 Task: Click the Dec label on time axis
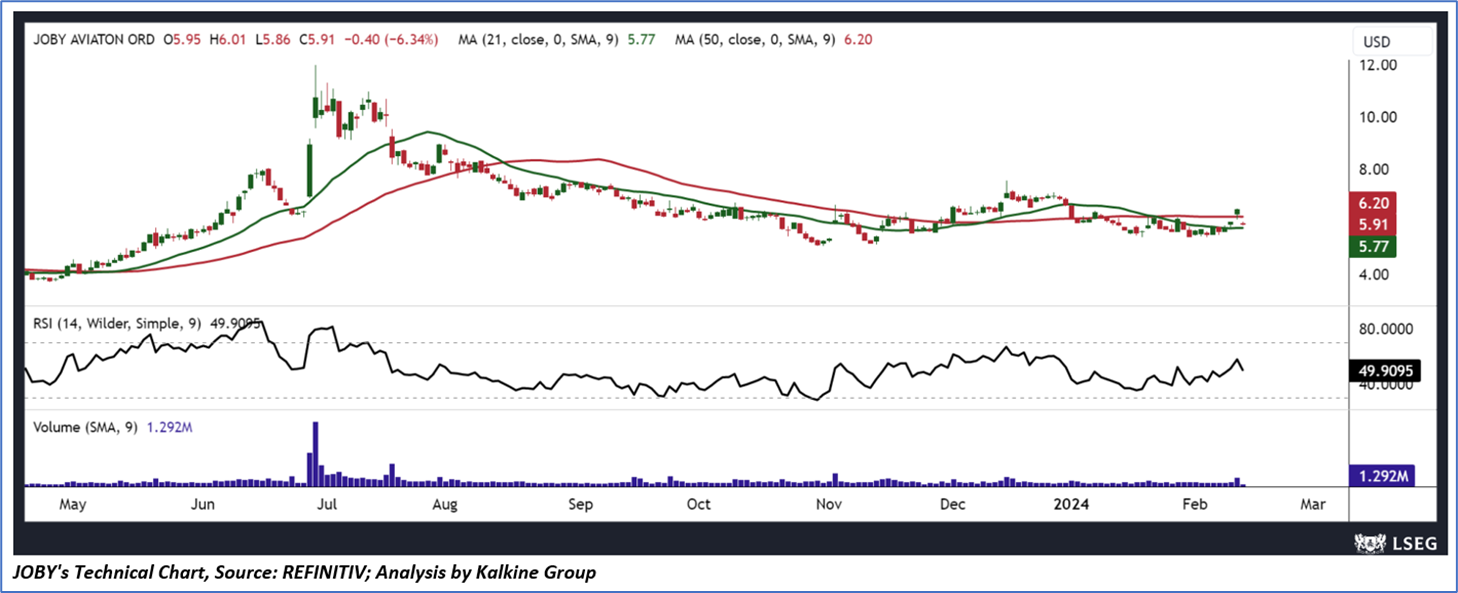(x=952, y=505)
